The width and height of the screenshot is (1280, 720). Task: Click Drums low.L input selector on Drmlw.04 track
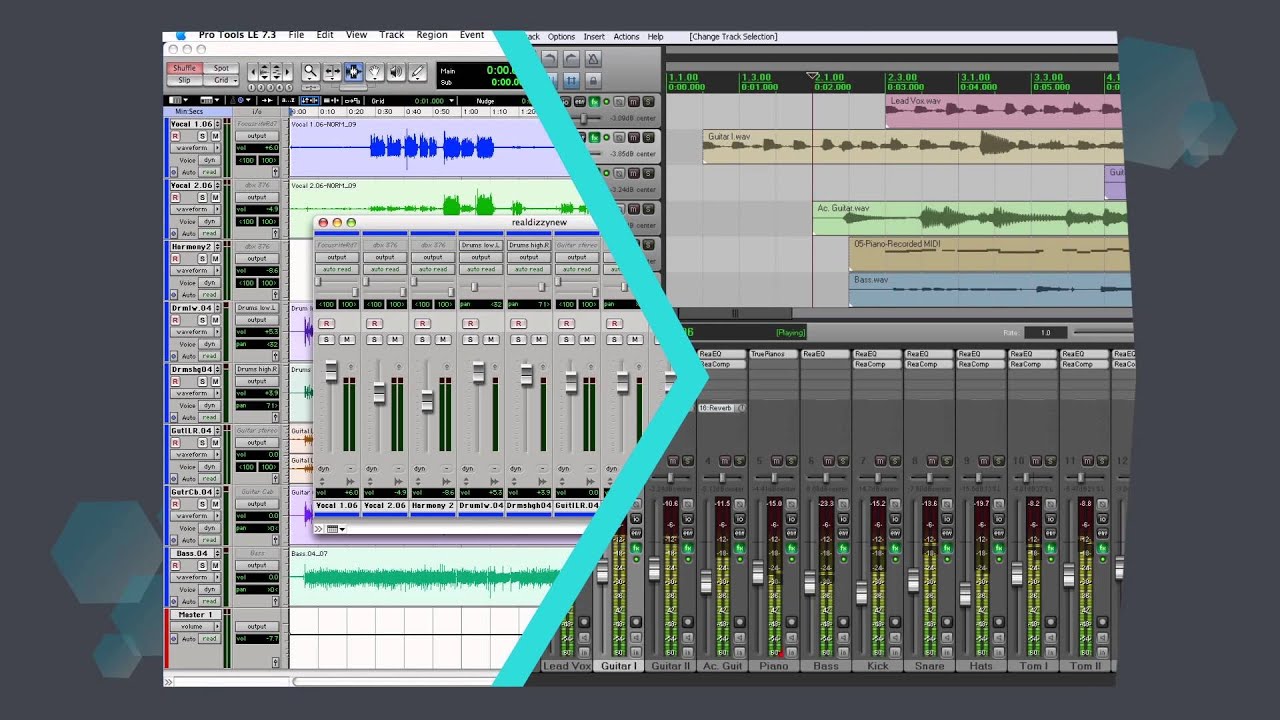tap(257, 308)
